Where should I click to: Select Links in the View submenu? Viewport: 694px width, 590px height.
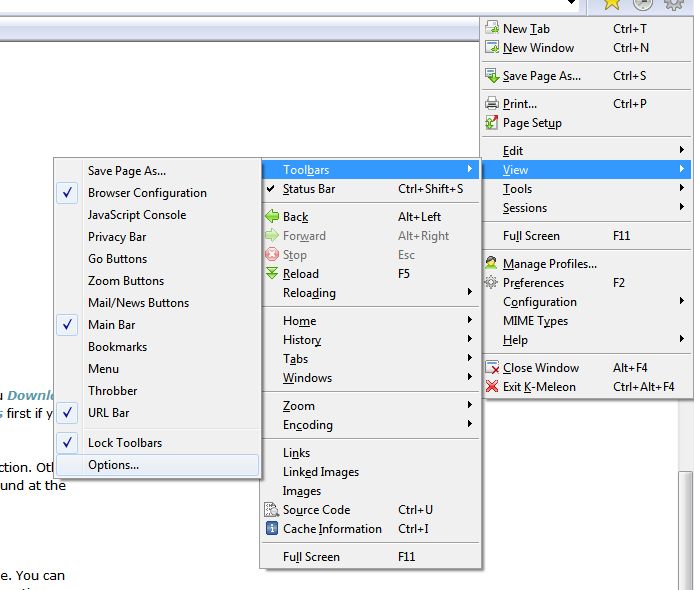[x=370, y=453]
